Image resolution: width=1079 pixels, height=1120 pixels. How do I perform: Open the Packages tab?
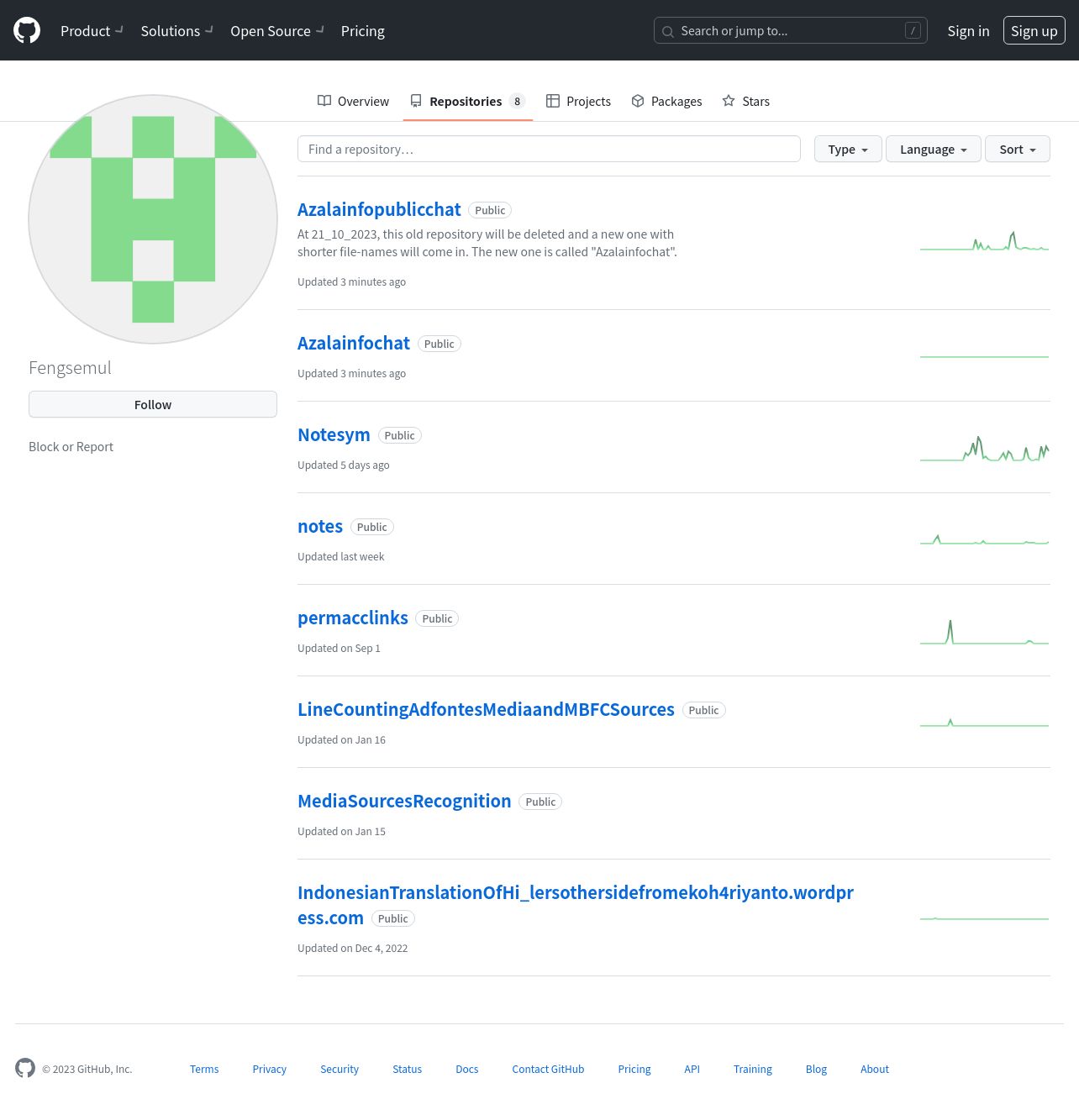(x=666, y=101)
